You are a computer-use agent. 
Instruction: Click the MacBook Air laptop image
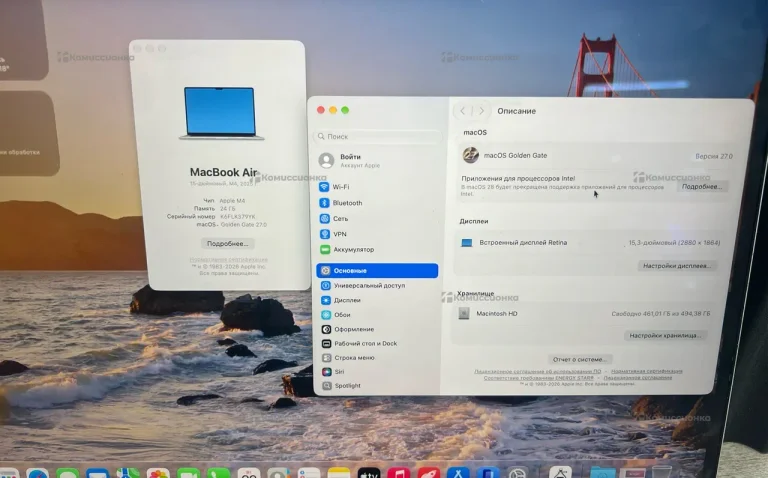[220, 113]
